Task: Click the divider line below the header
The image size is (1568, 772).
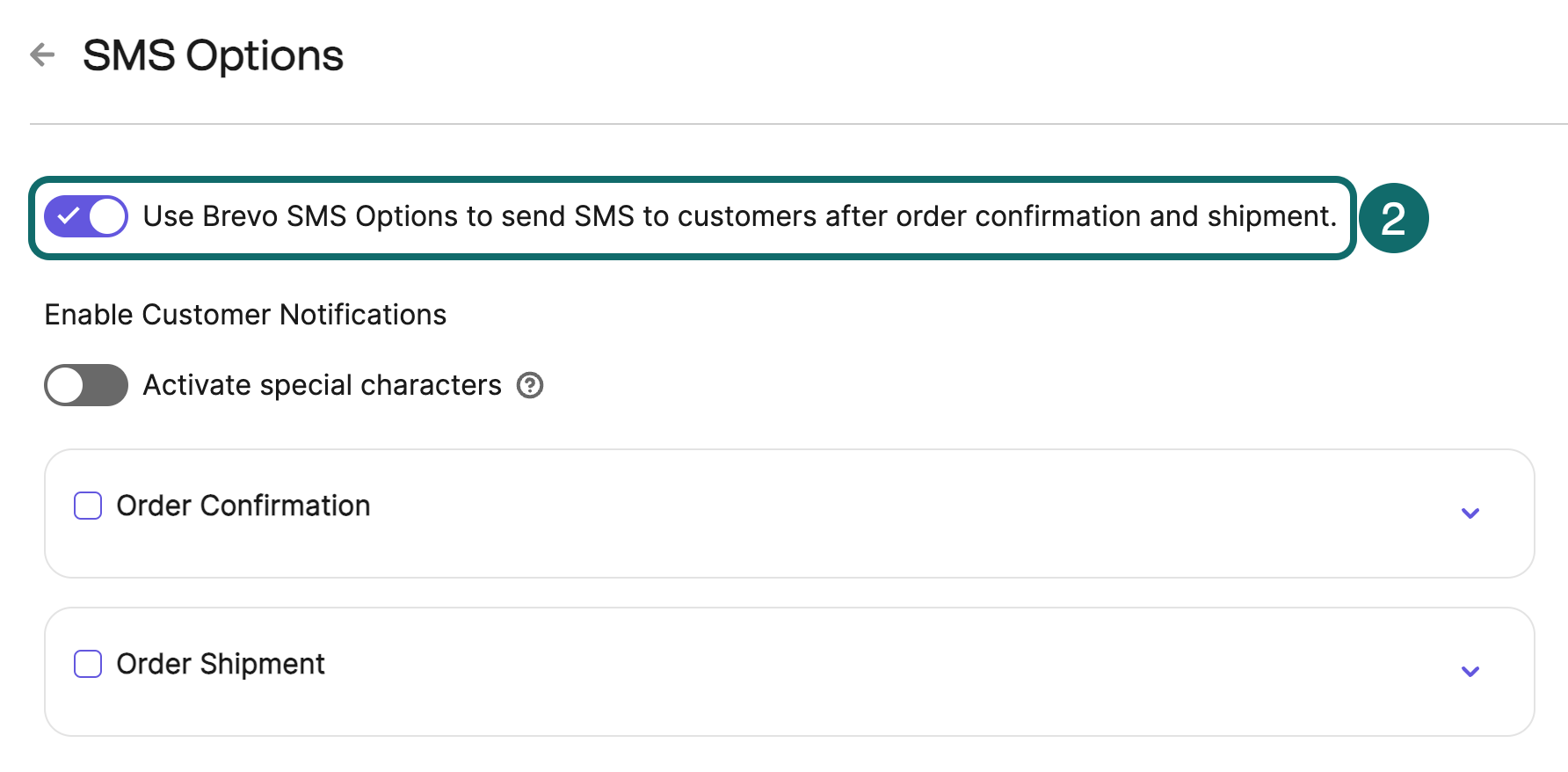Action: tap(791, 124)
